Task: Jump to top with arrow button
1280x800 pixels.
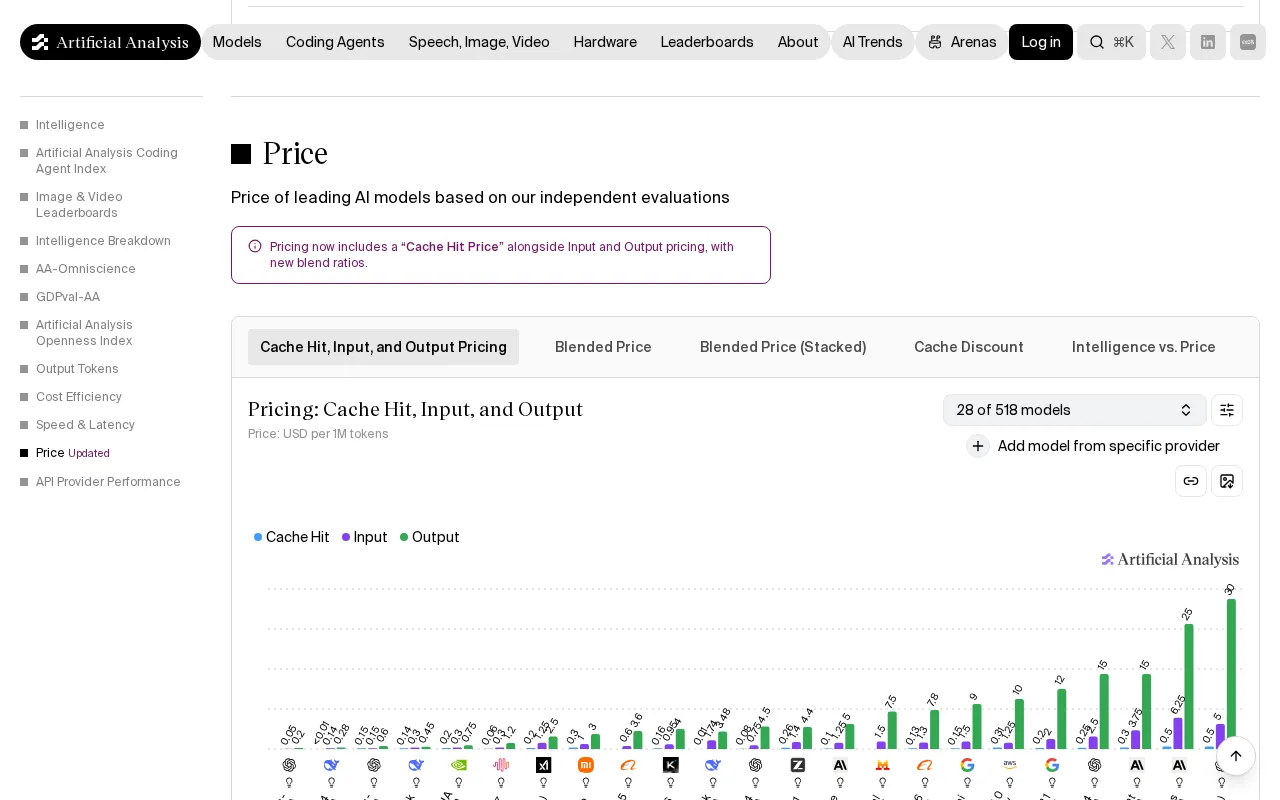Action: pos(1235,756)
